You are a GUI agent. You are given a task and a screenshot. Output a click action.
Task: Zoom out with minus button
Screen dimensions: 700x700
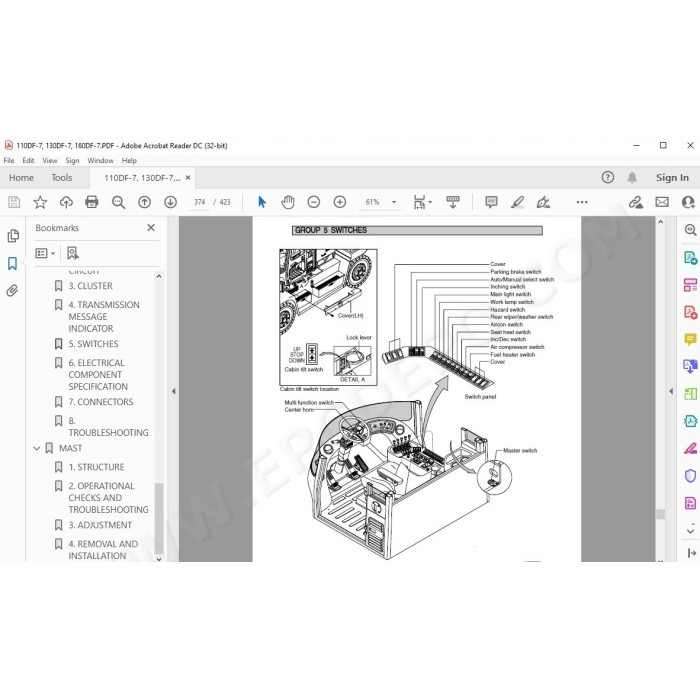(314, 202)
